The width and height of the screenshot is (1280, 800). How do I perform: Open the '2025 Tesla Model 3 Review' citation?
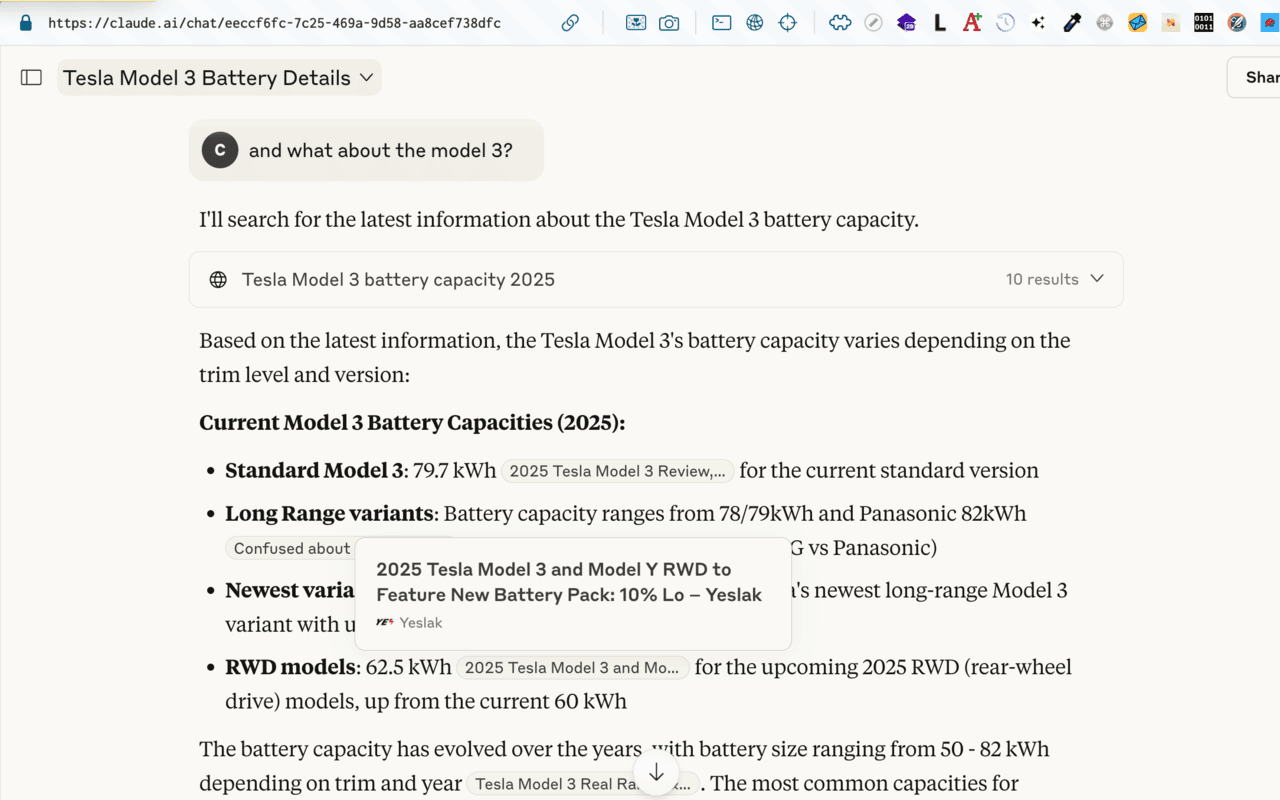(617, 471)
